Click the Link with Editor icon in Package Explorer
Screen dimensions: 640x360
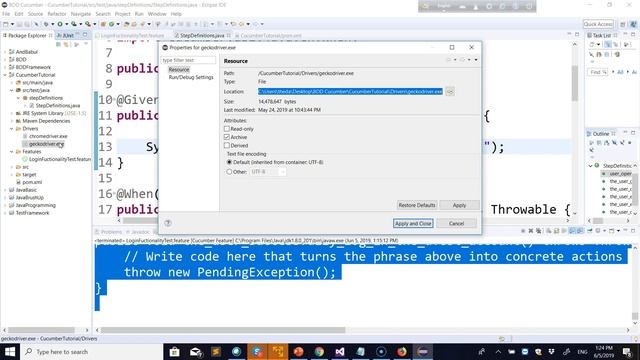66,44
